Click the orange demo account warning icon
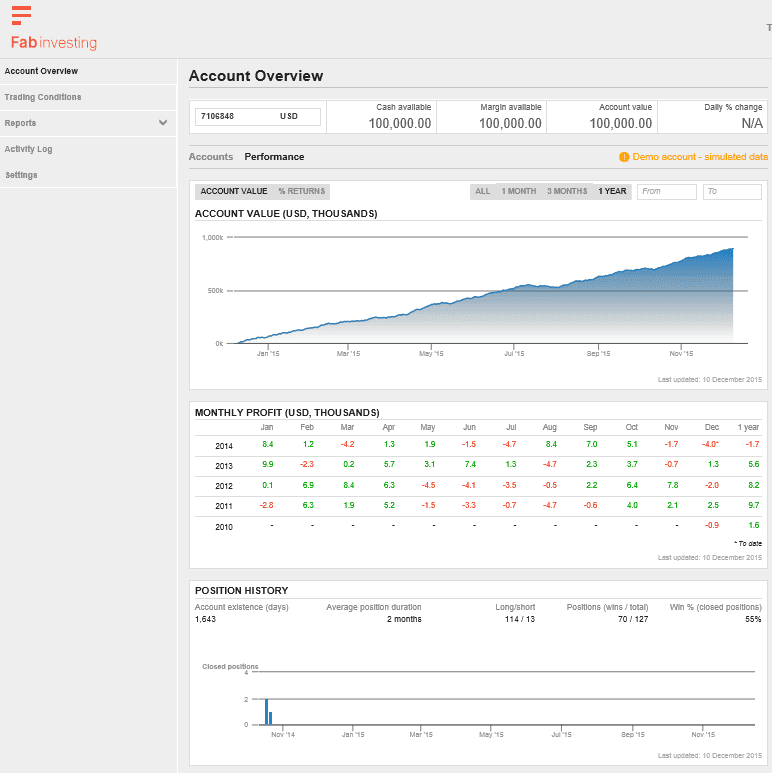Viewport: 772px width, 773px height. point(624,157)
